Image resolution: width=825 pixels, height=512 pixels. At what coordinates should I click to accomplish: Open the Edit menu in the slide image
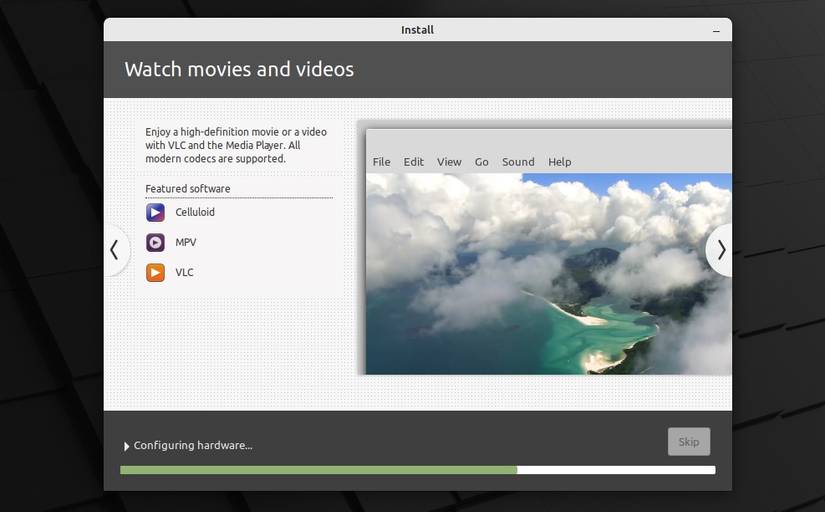[x=414, y=162]
